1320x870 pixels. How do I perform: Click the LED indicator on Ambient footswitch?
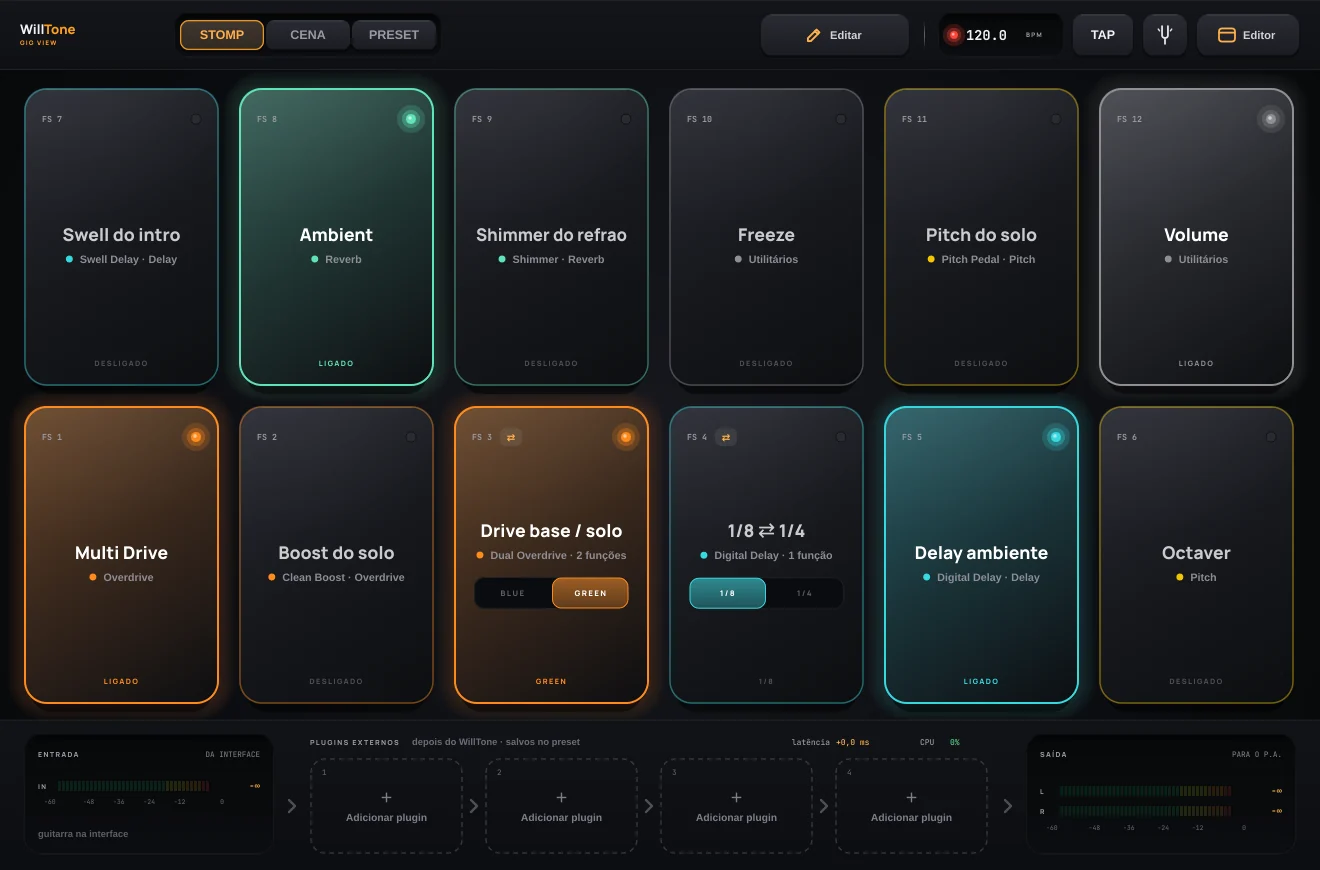click(x=410, y=119)
